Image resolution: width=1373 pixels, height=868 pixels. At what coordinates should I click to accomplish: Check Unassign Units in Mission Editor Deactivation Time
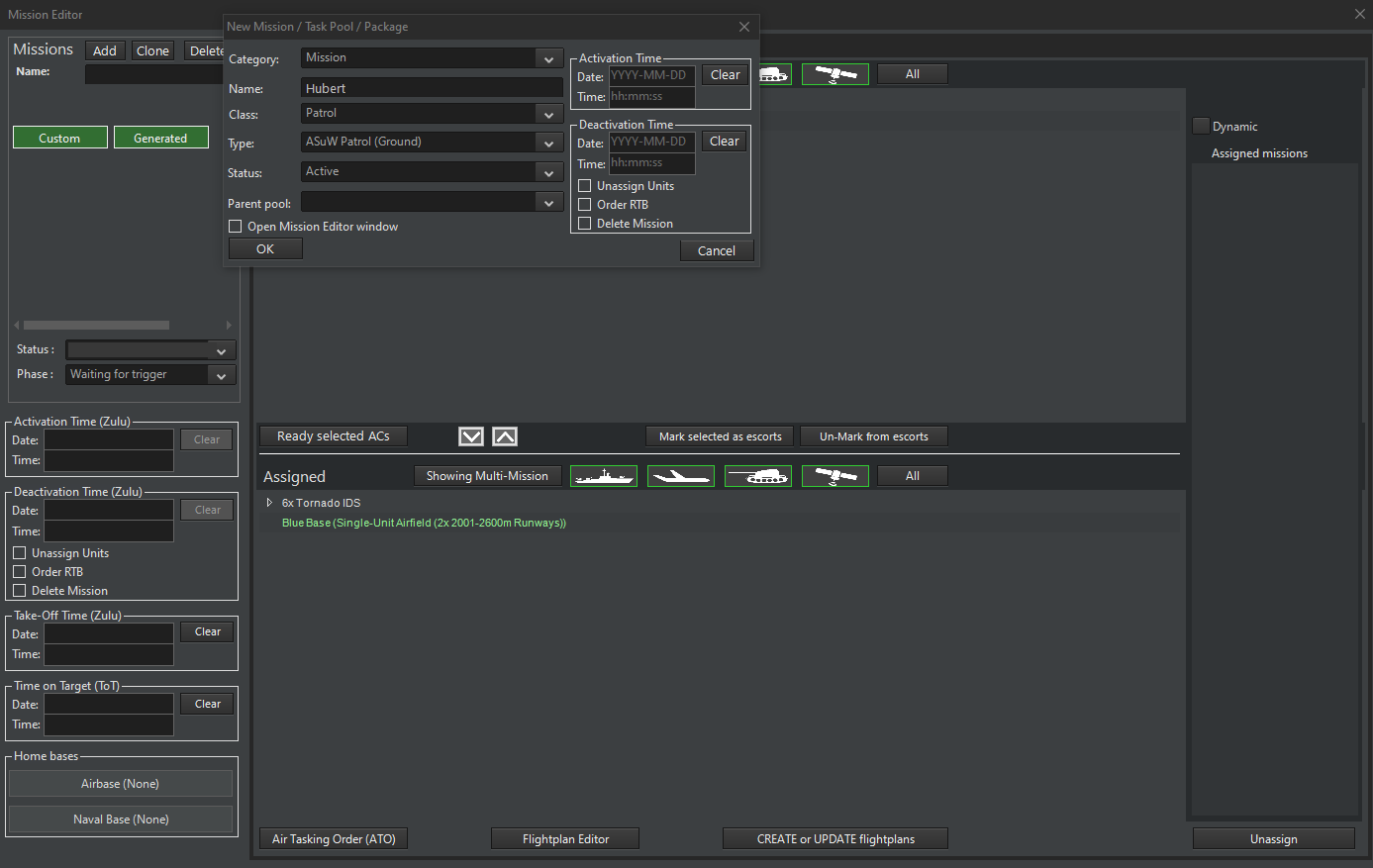tap(20, 553)
